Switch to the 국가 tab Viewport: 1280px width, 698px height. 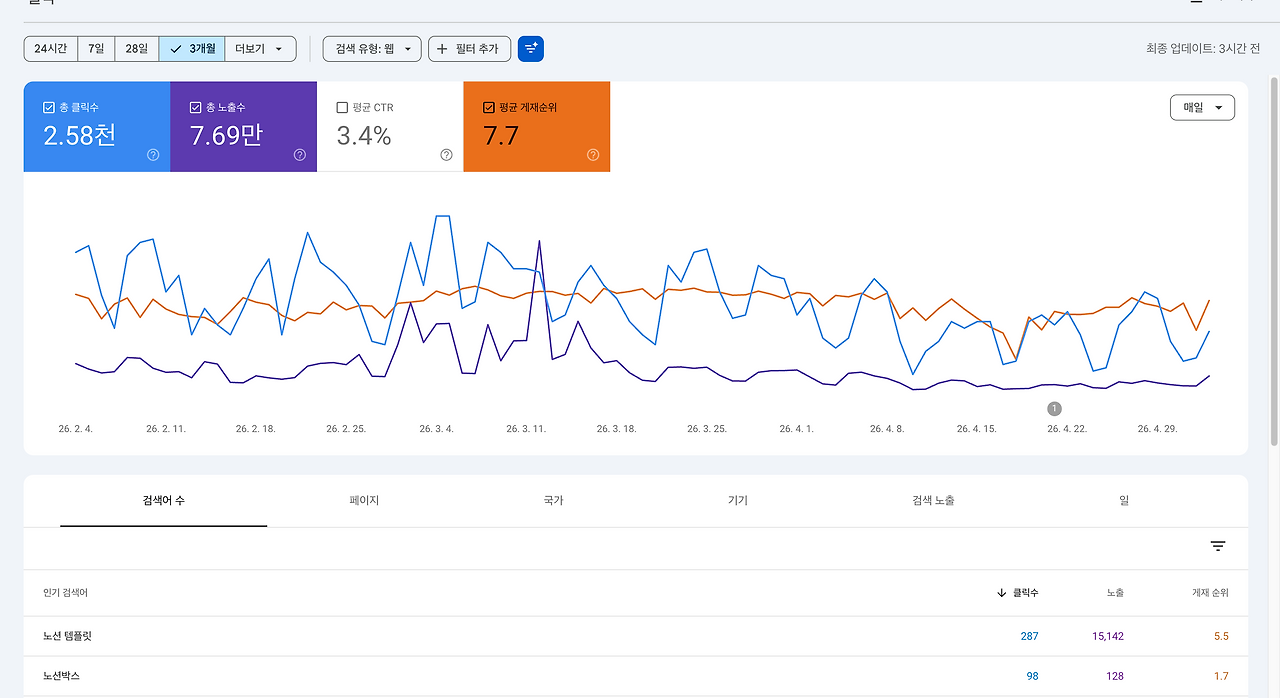coord(554,500)
